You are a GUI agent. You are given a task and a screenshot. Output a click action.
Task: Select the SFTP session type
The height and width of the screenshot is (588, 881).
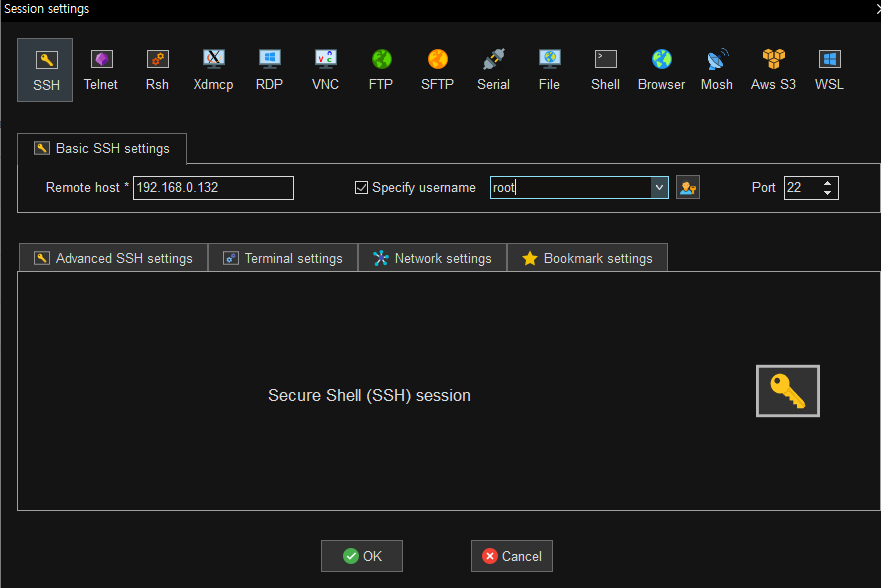(x=437, y=70)
